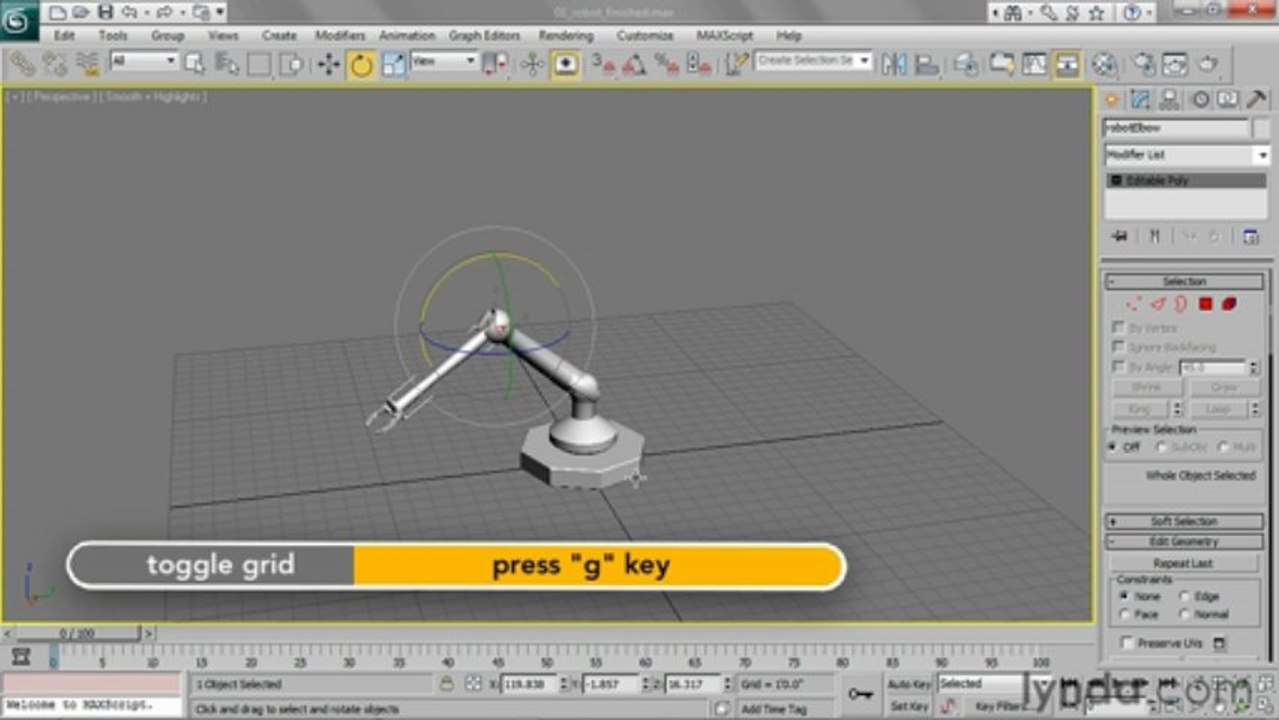
Task: Switch to the Hierarchy command panel tab
Action: coord(1169,99)
